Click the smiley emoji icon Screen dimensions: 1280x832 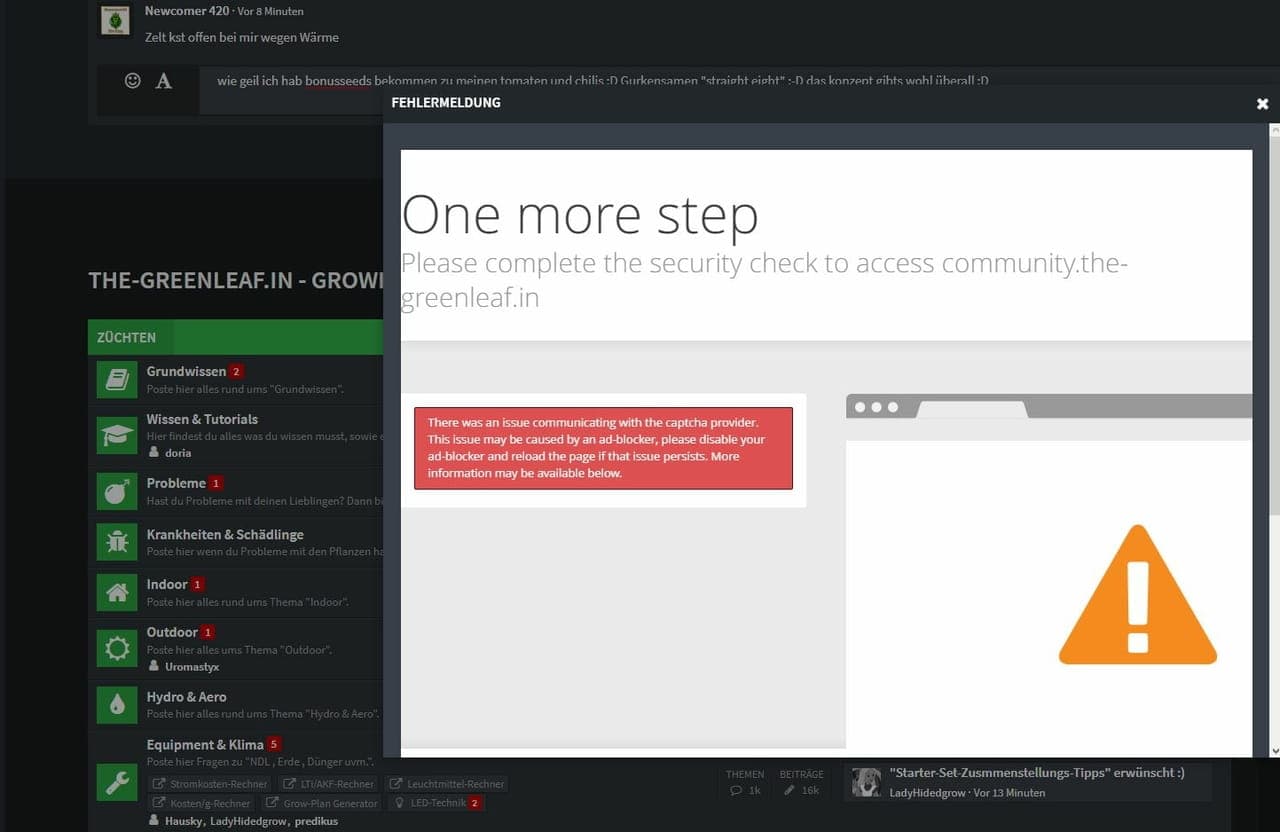tap(132, 81)
